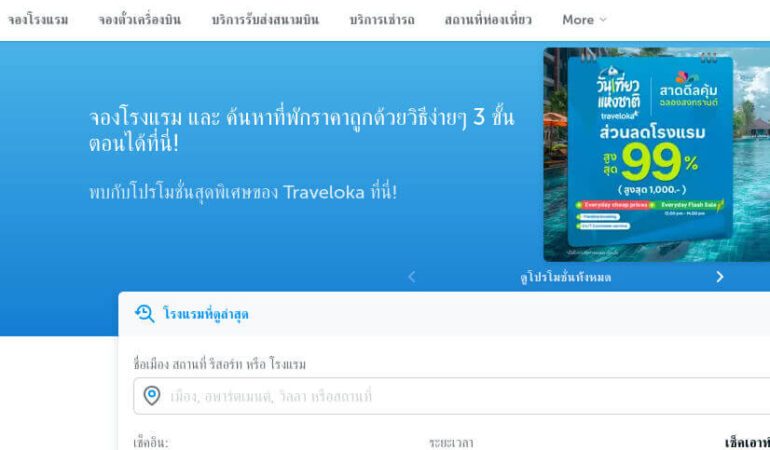Advance to the next promotion with the right arrow

point(719,277)
